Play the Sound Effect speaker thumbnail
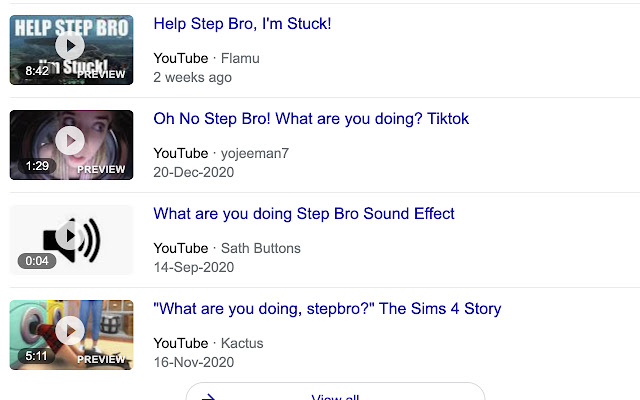 coord(70,237)
